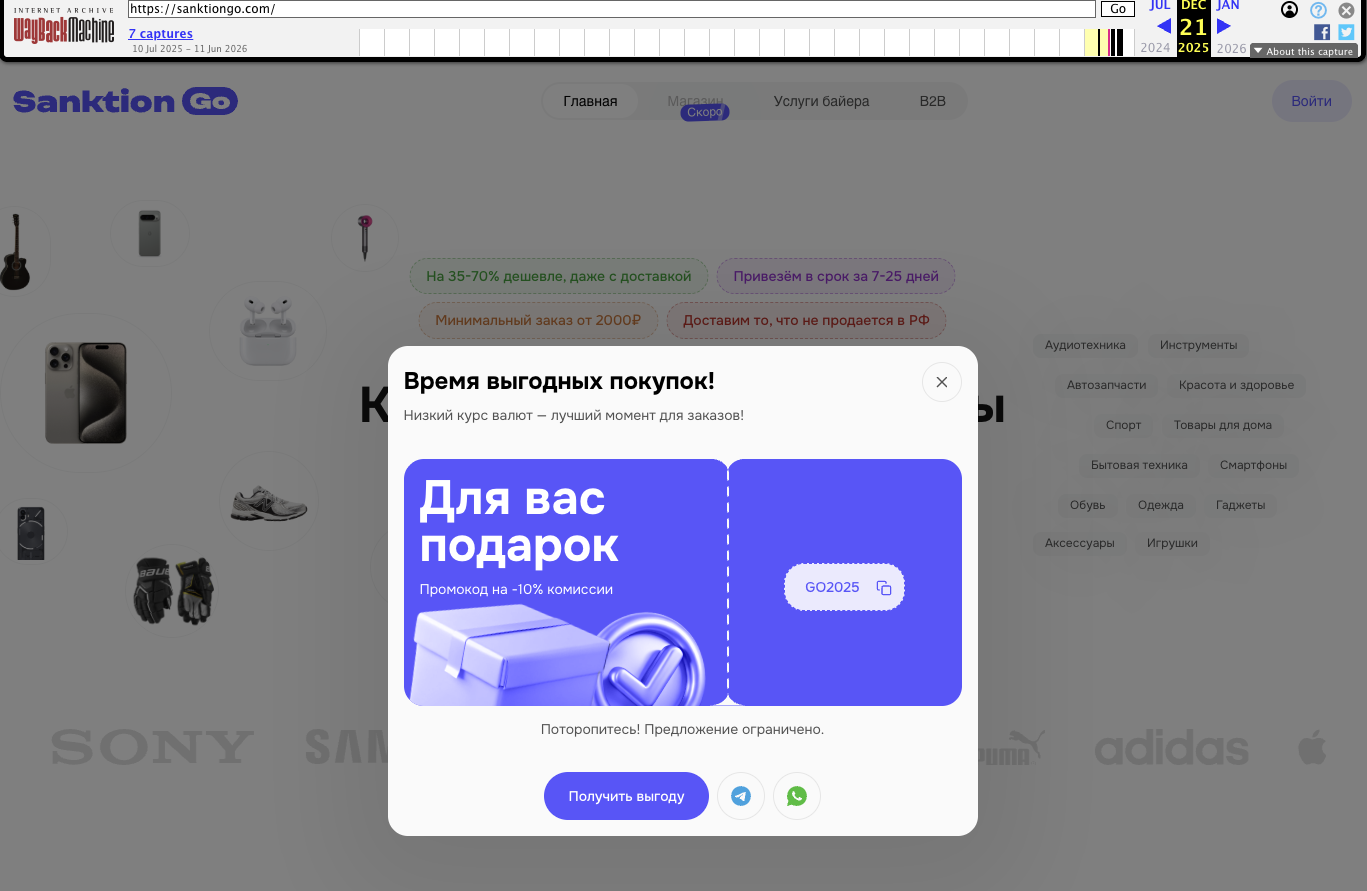The width and height of the screenshot is (1367, 891).
Task: Select the Одежда category chip
Action: pyautogui.click(x=1160, y=505)
